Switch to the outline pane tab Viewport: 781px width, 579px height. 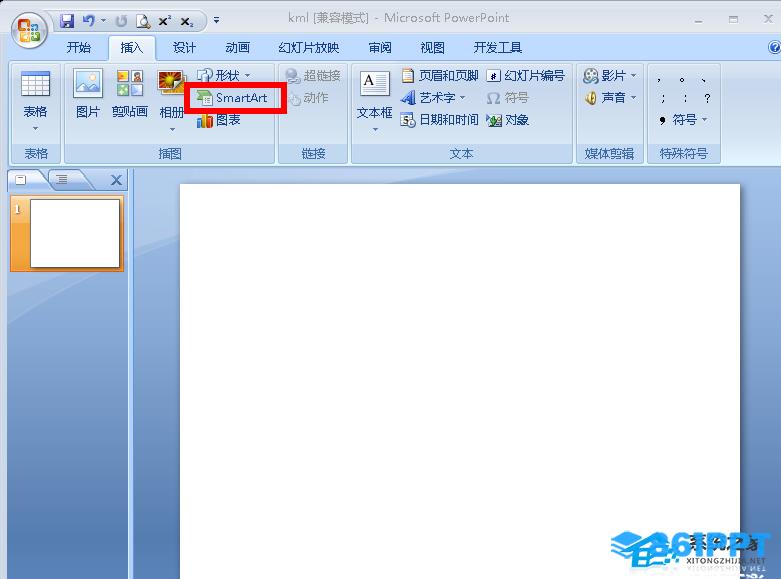tap(62, 180)
